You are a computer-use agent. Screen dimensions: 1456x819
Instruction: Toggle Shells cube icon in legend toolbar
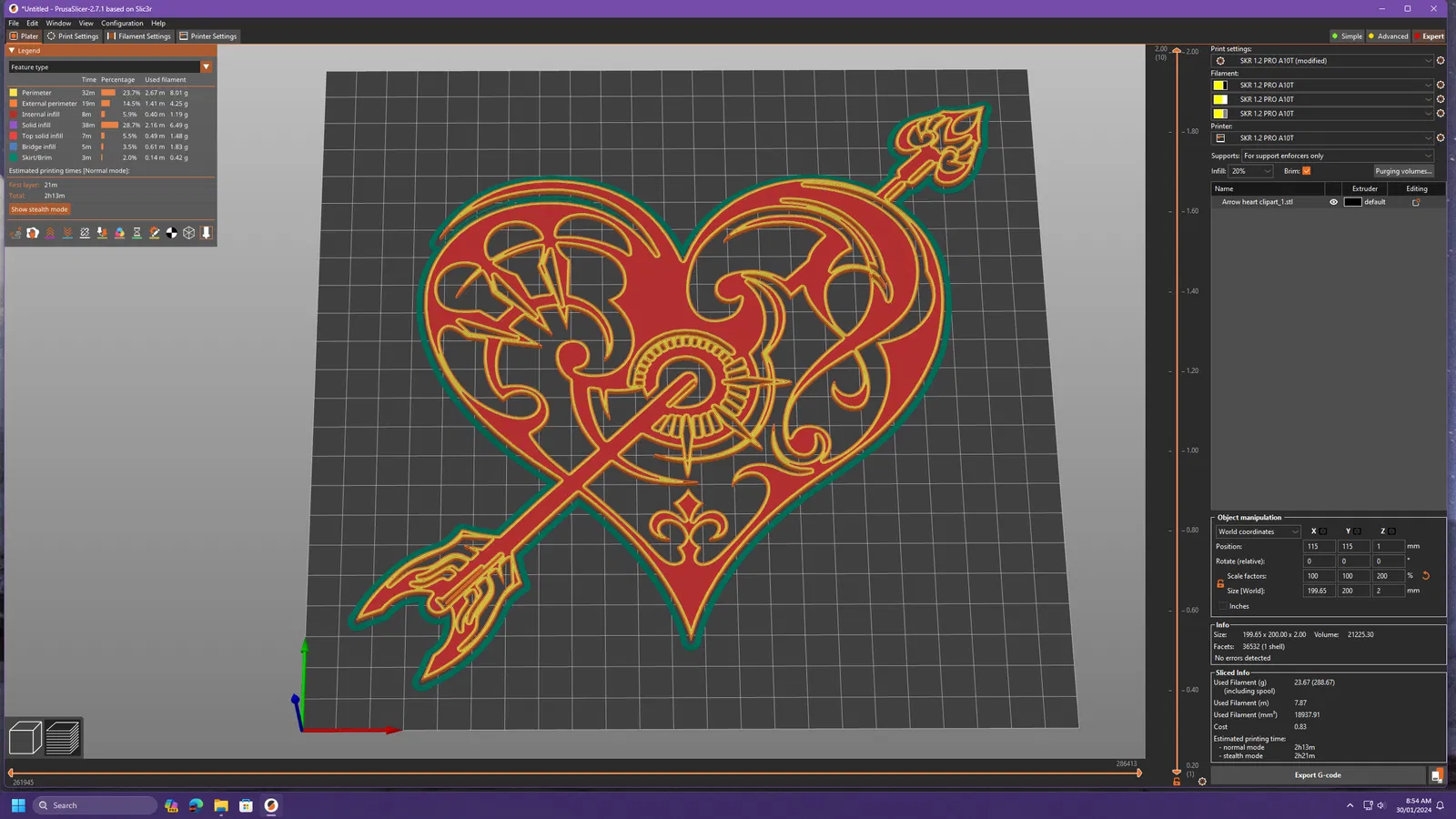(189, 233)
